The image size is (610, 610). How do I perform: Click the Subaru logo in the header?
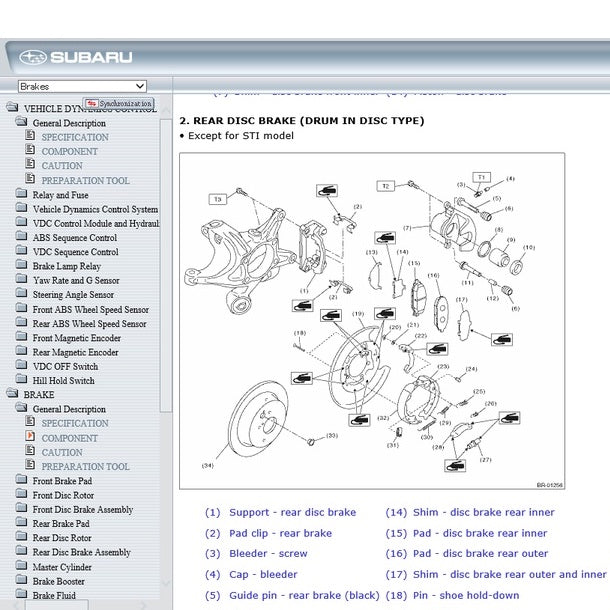tap(76, 57)
